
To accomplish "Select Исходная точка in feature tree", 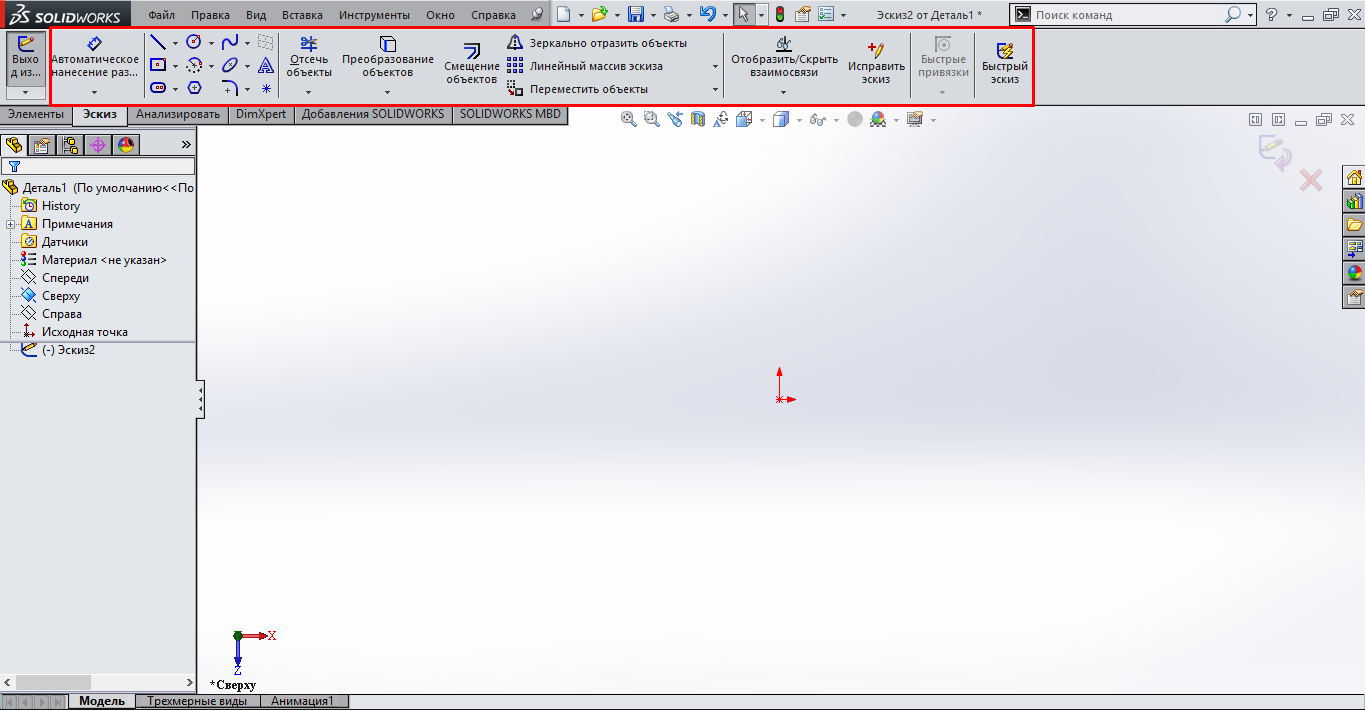I will (x=84, y=332).
